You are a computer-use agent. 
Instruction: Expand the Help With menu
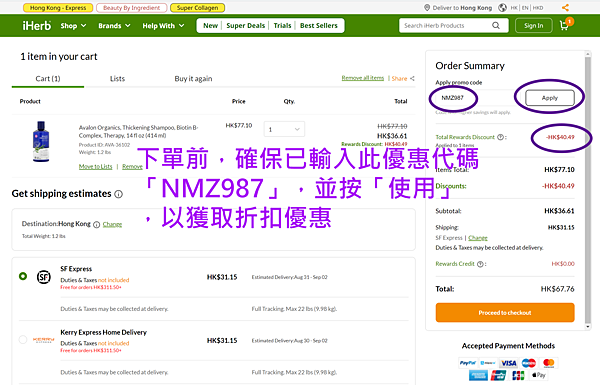click(163, 26)
